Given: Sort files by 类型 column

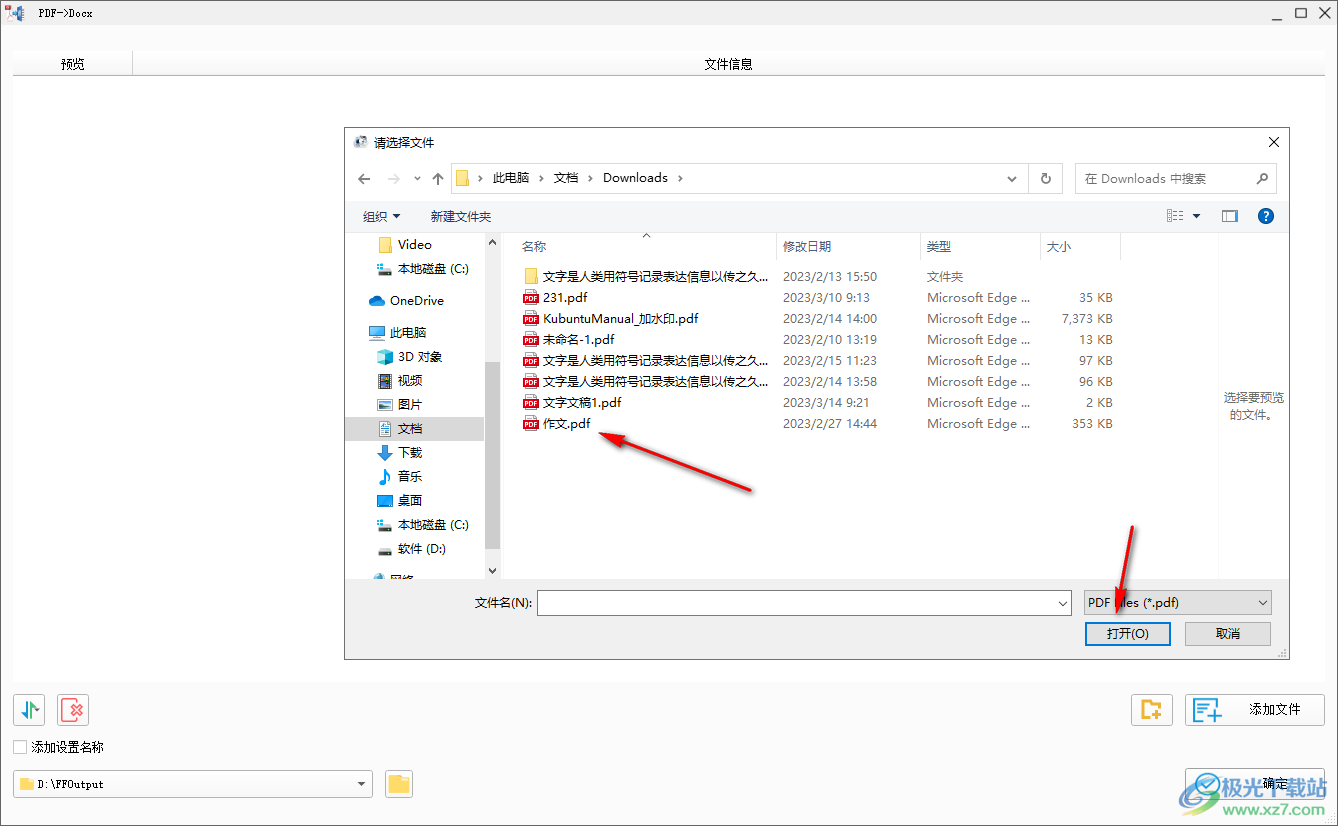Looking at the screenshot, I should 939,246.
